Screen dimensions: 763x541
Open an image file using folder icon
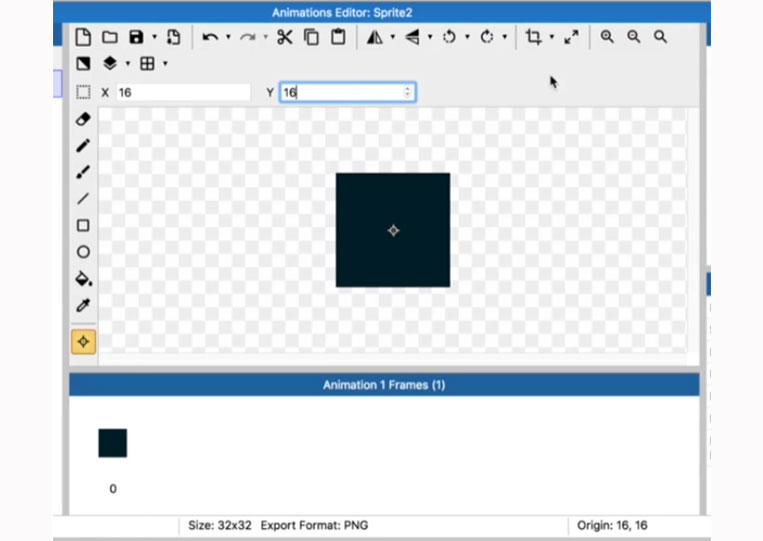[110, 37]
